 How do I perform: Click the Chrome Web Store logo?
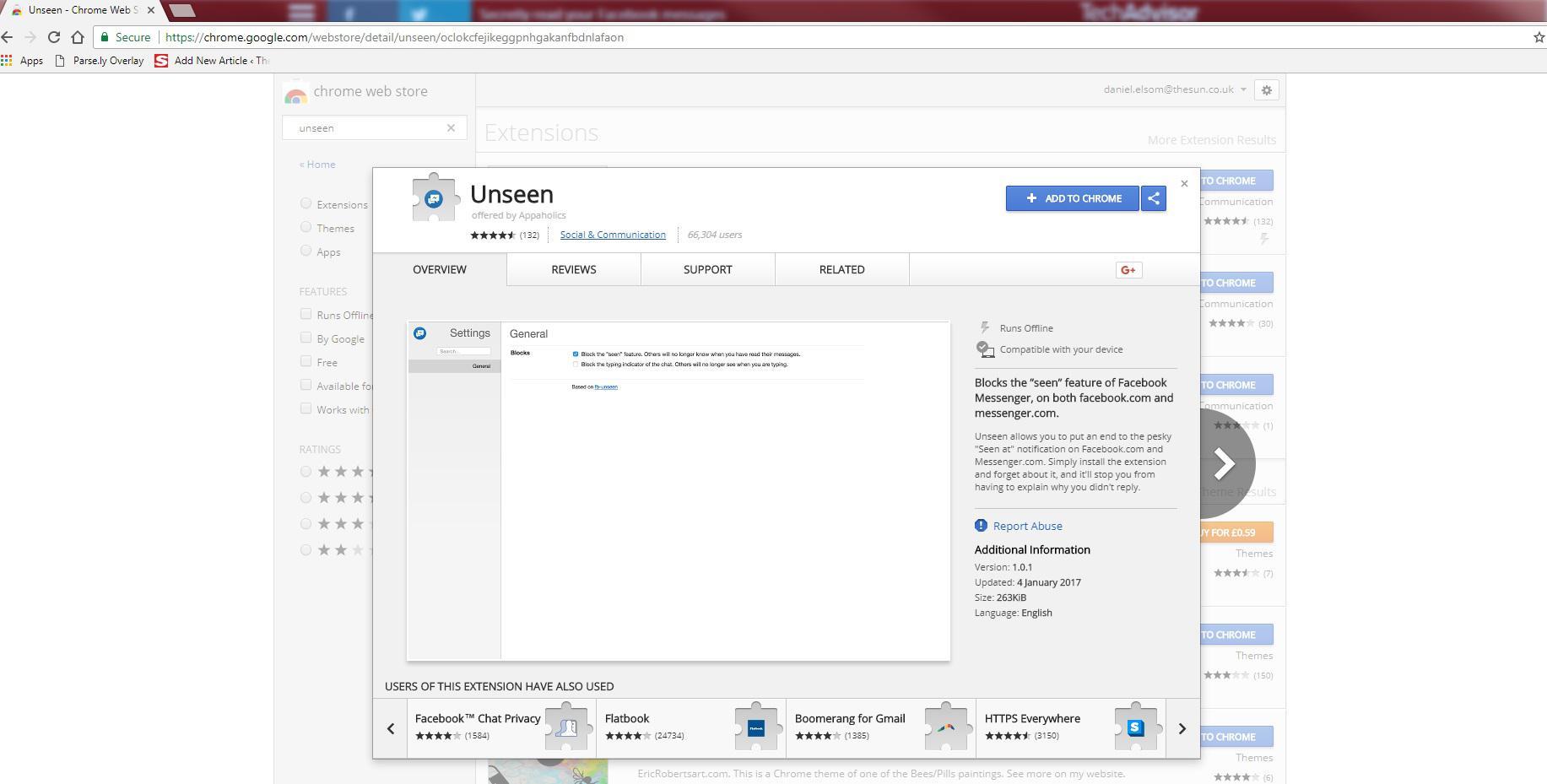[297, 91]
